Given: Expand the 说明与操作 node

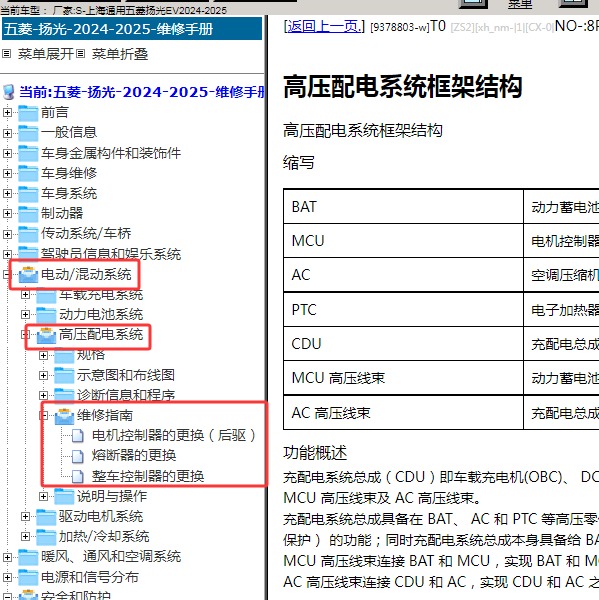Looking at the screenshot, I should [x=43, y=496].
